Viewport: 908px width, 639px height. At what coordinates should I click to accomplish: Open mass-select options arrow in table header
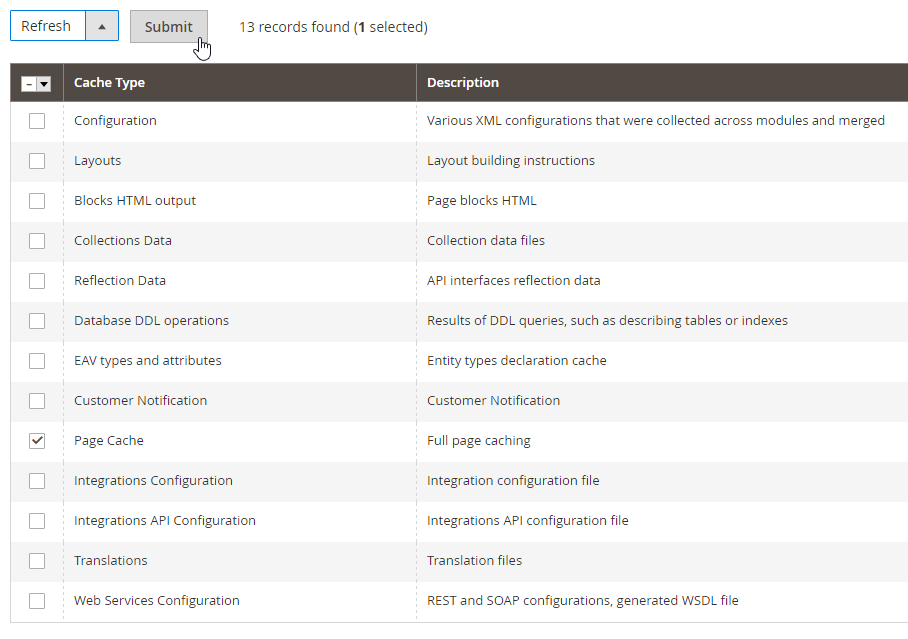click(44, 84)
